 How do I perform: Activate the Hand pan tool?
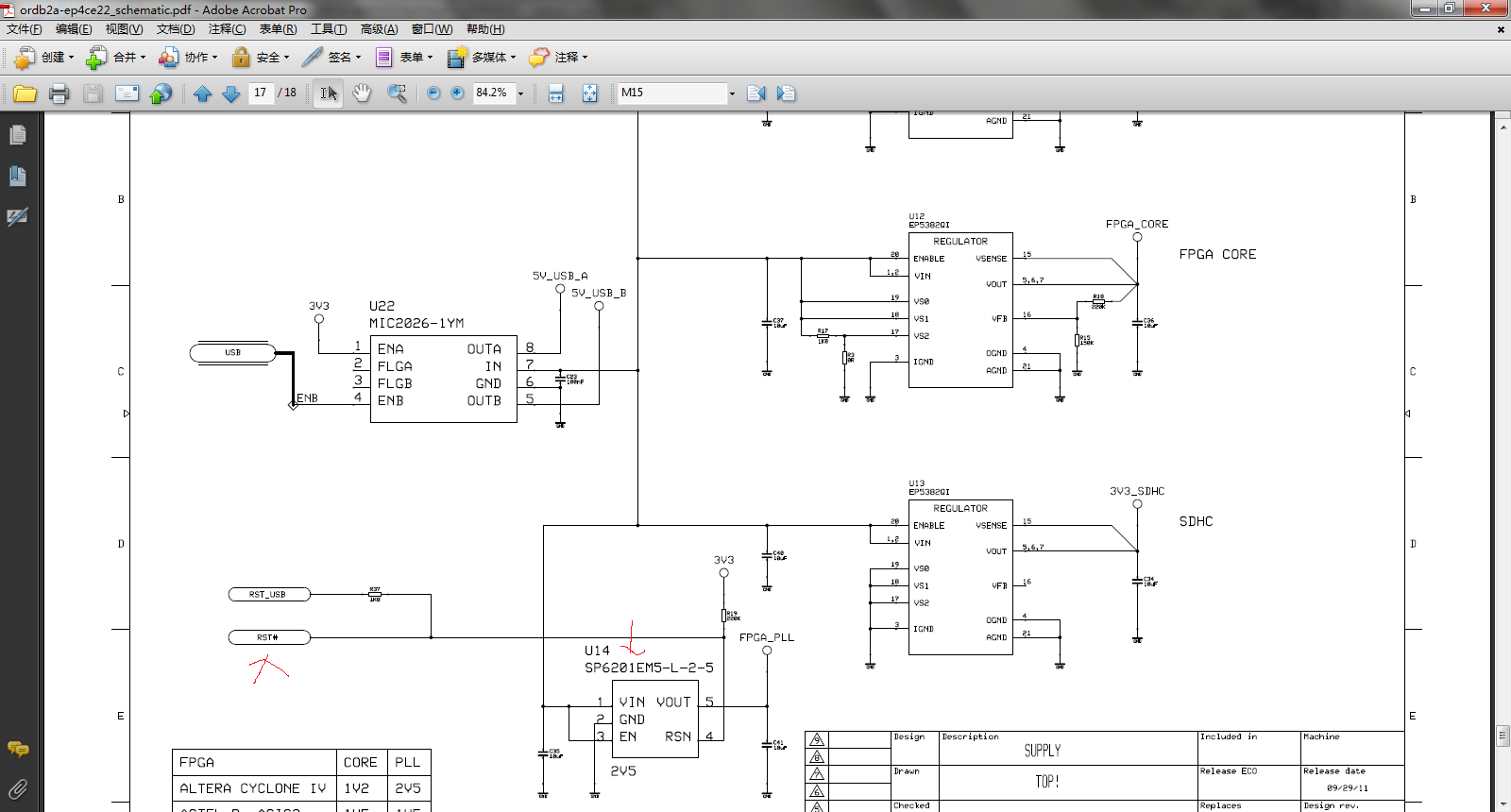pyautogui.click(x=362, y=93)
